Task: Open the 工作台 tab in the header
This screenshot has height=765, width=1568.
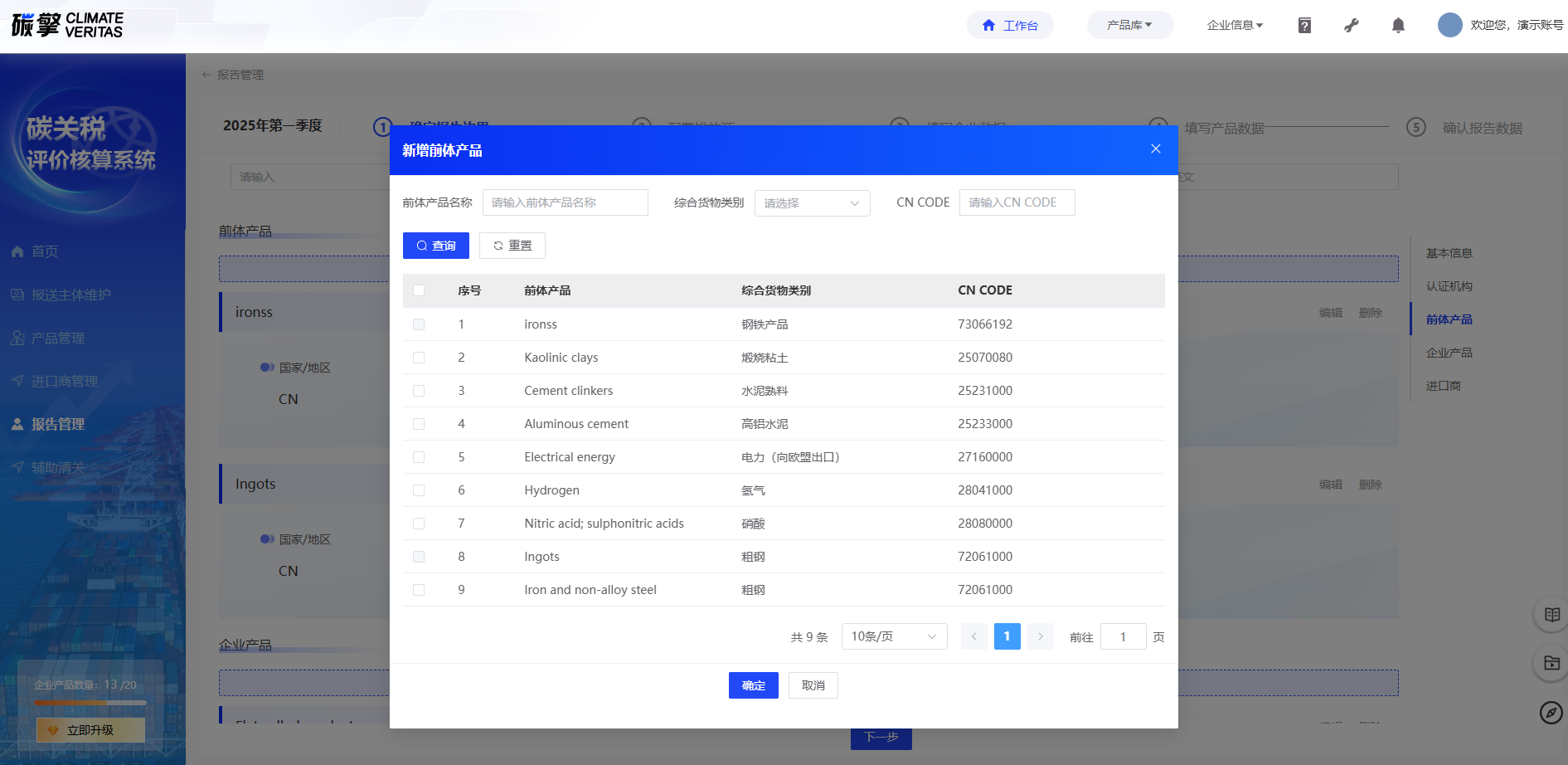Action: 1010,25
